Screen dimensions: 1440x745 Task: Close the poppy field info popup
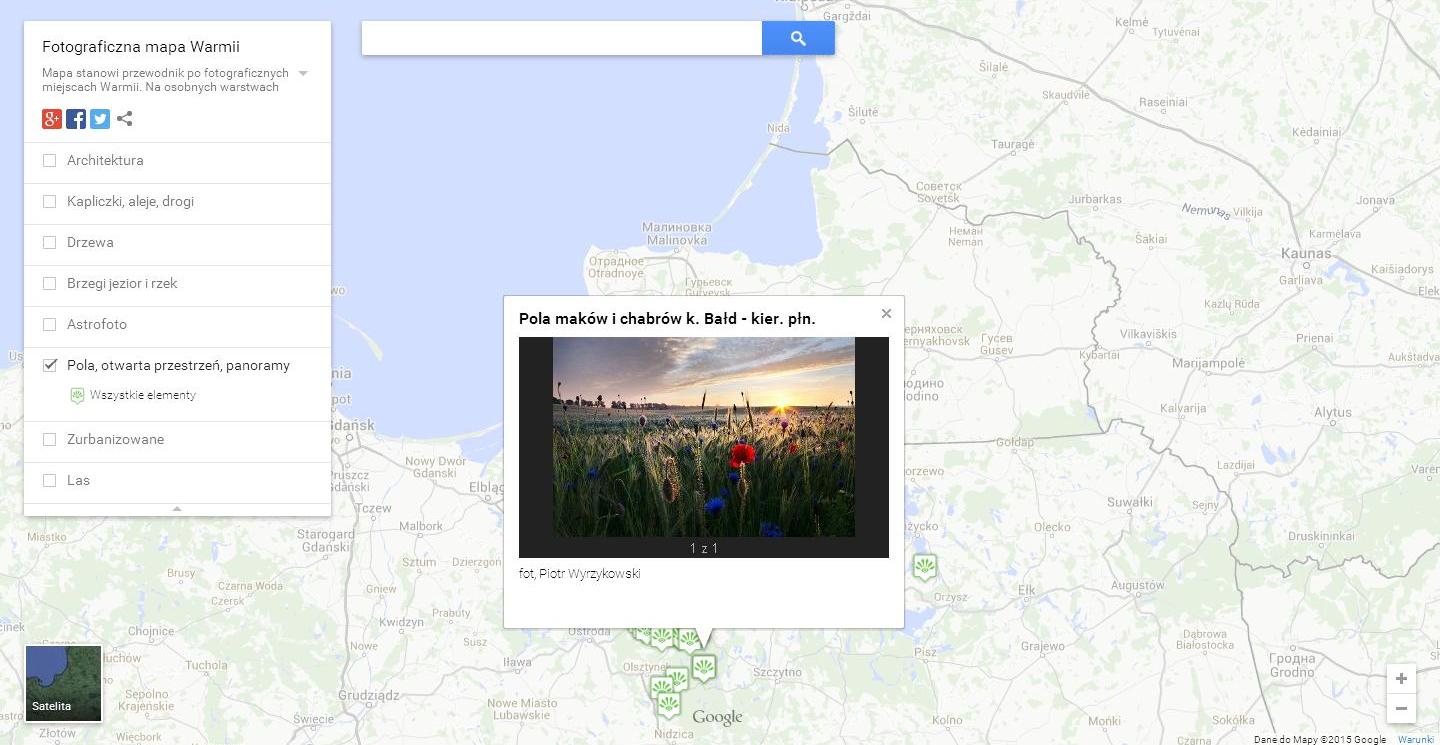click(x=886, y=313)
